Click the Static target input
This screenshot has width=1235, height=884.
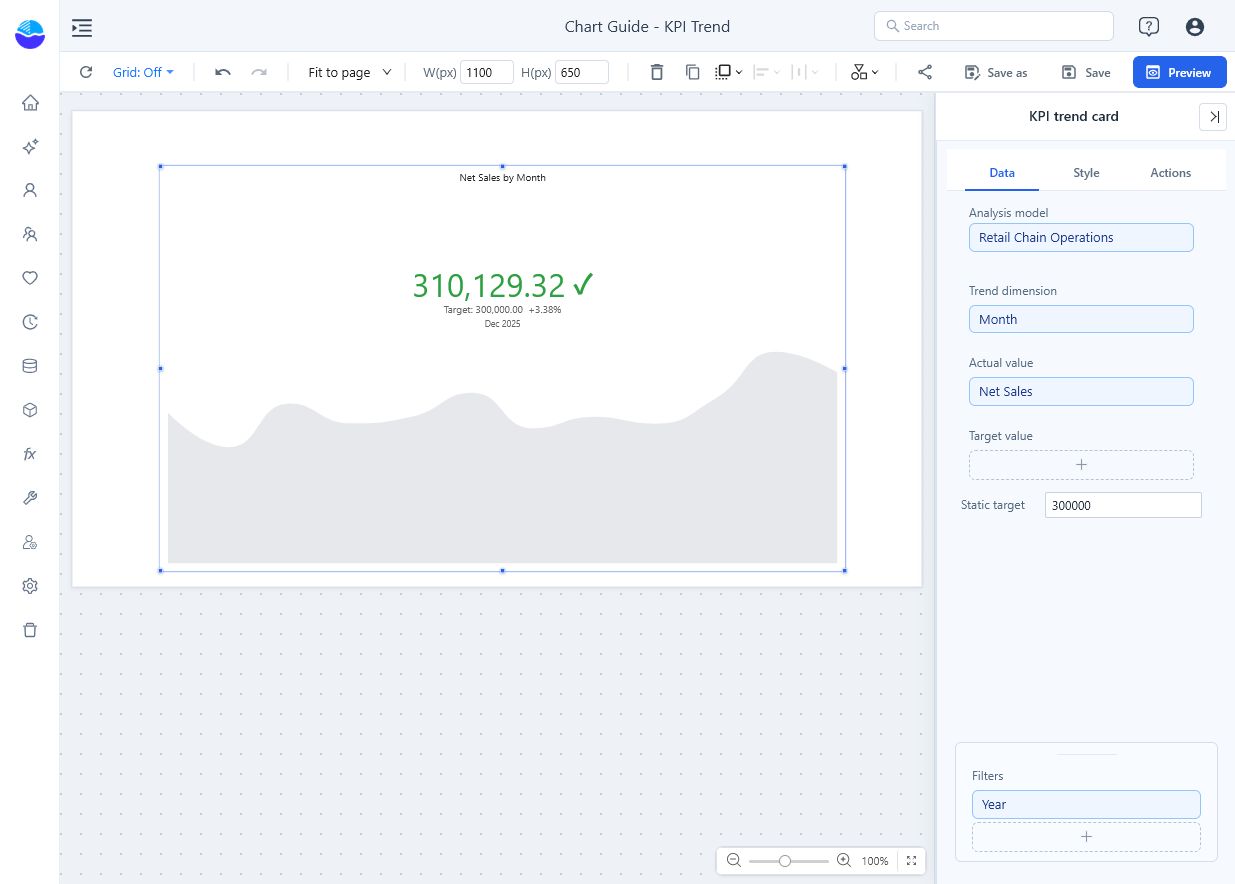[1123, 505]
